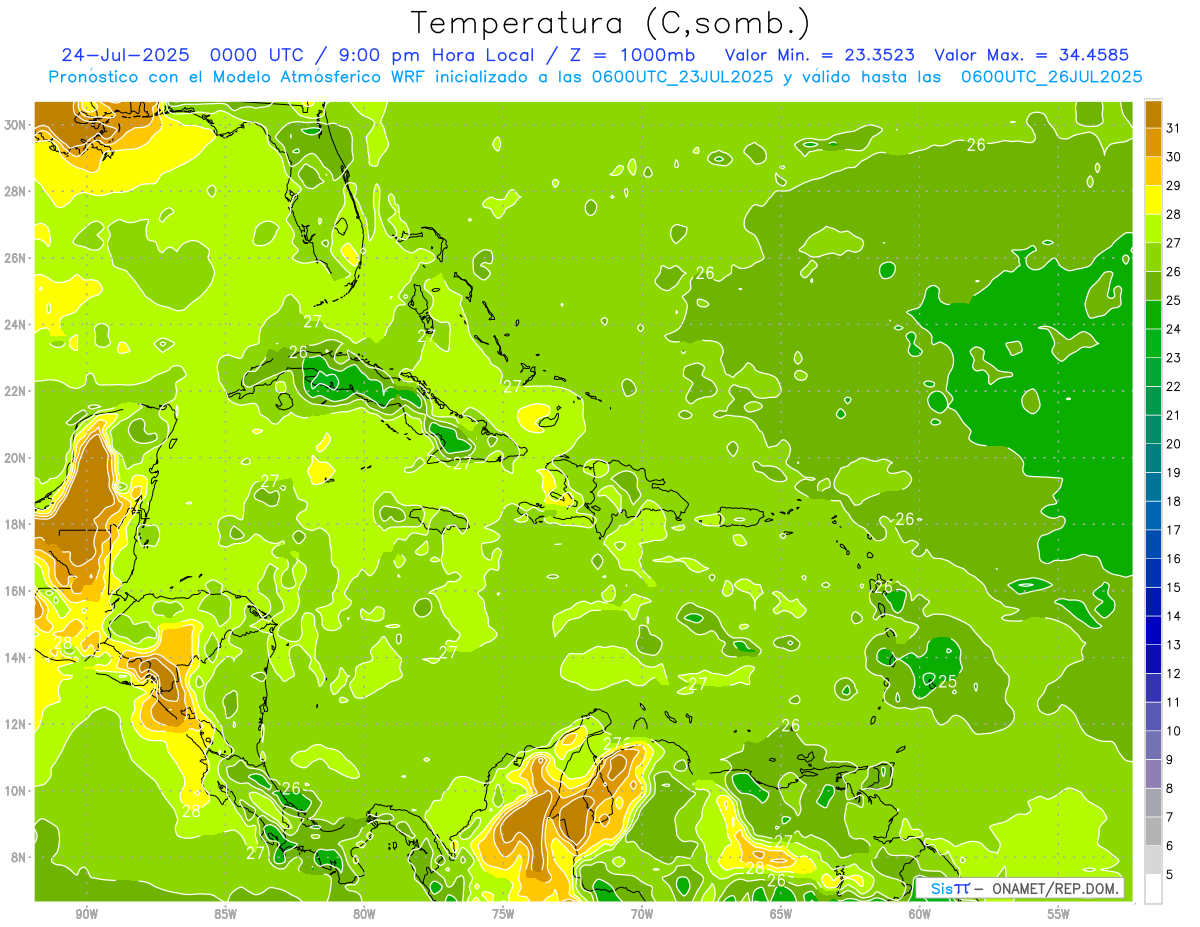
Task: Click legend value '21' on the color scale
Action: click(1174, 415)
